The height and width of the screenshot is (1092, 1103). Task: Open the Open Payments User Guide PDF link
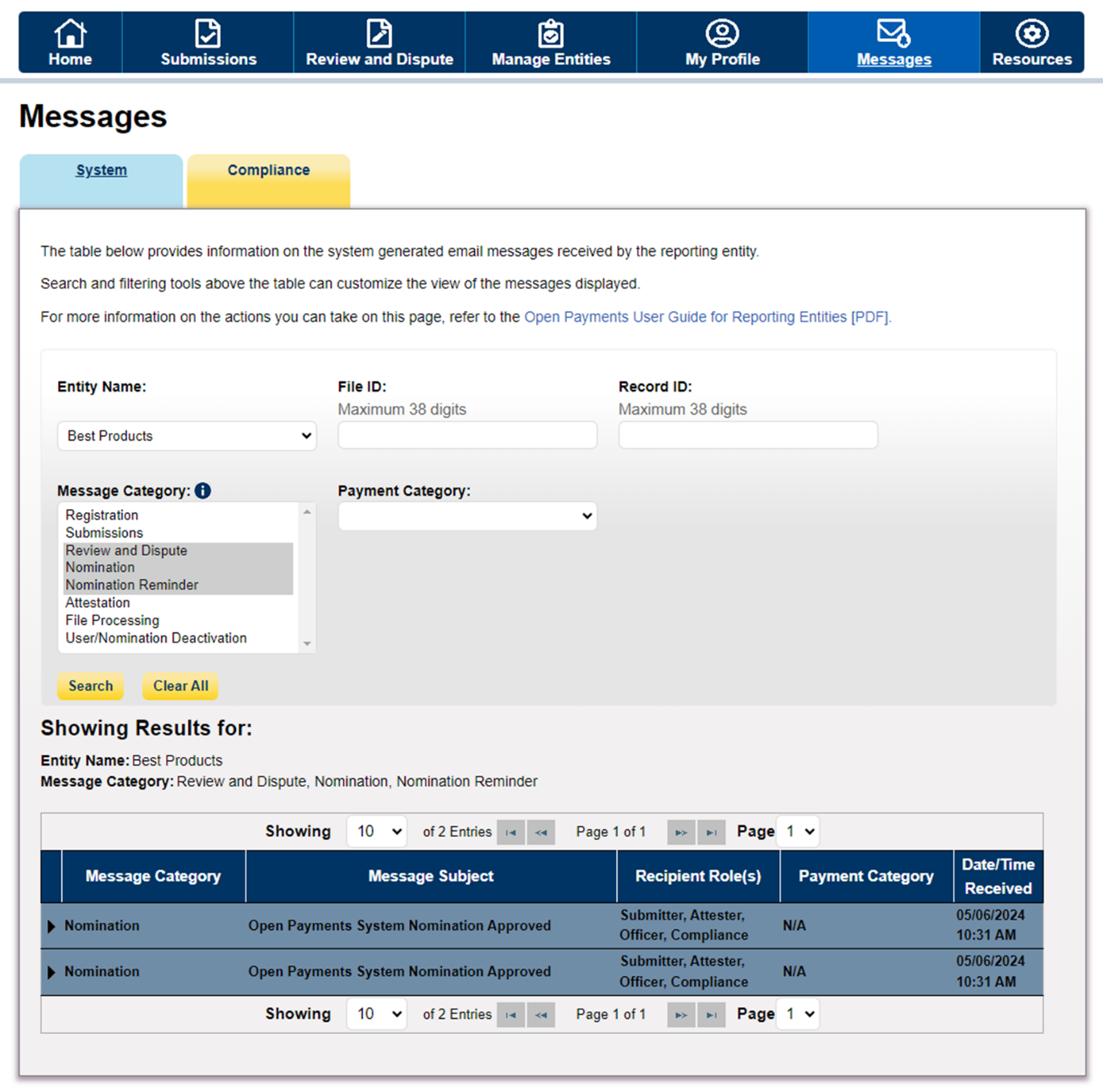point(708,317)
